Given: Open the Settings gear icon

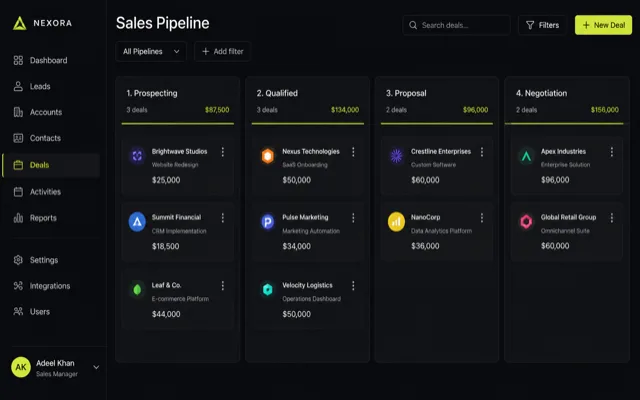Looking at the screenshot, I should point(18,260).
